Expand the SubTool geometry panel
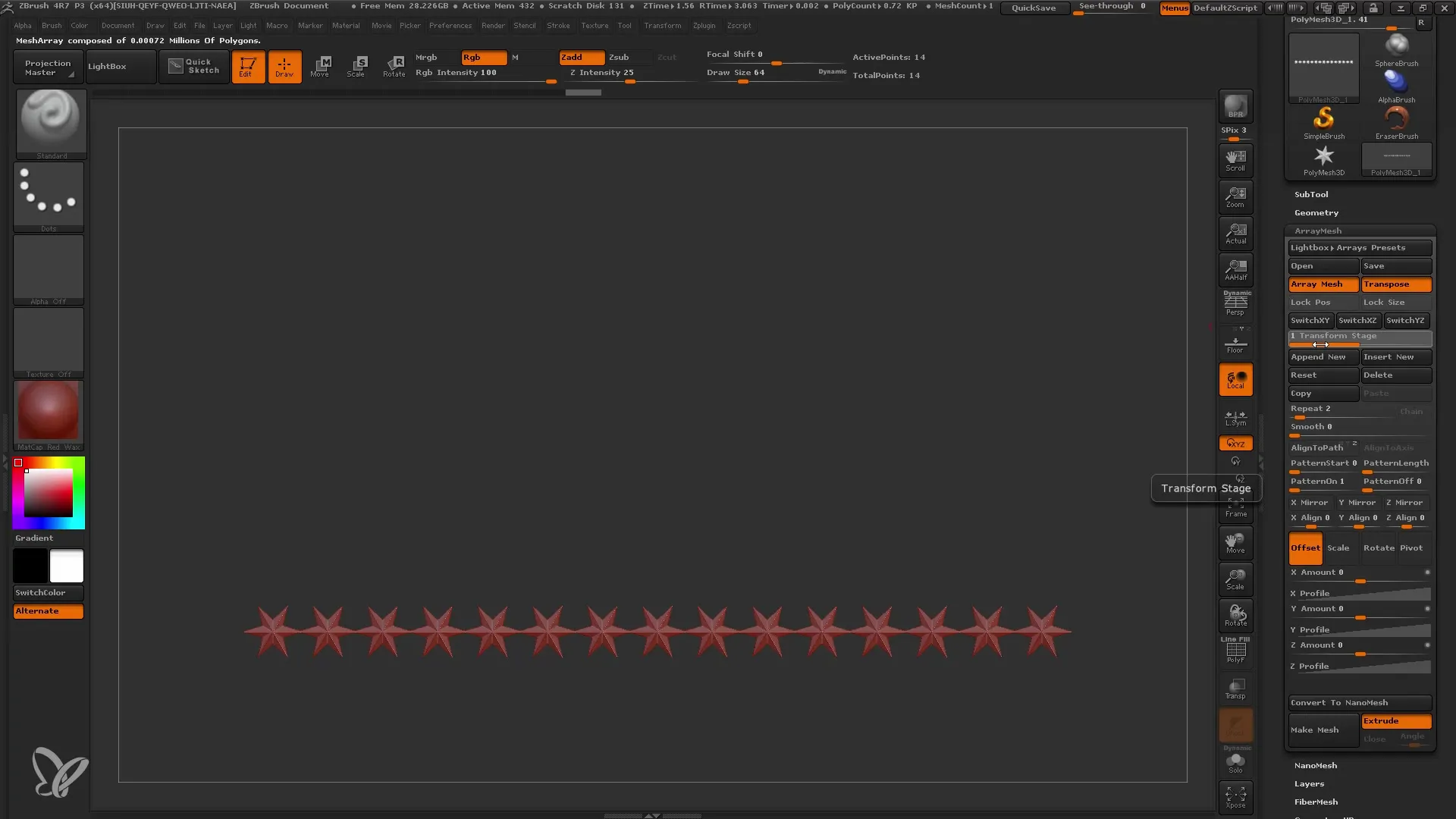 (x=1315, y=212)
